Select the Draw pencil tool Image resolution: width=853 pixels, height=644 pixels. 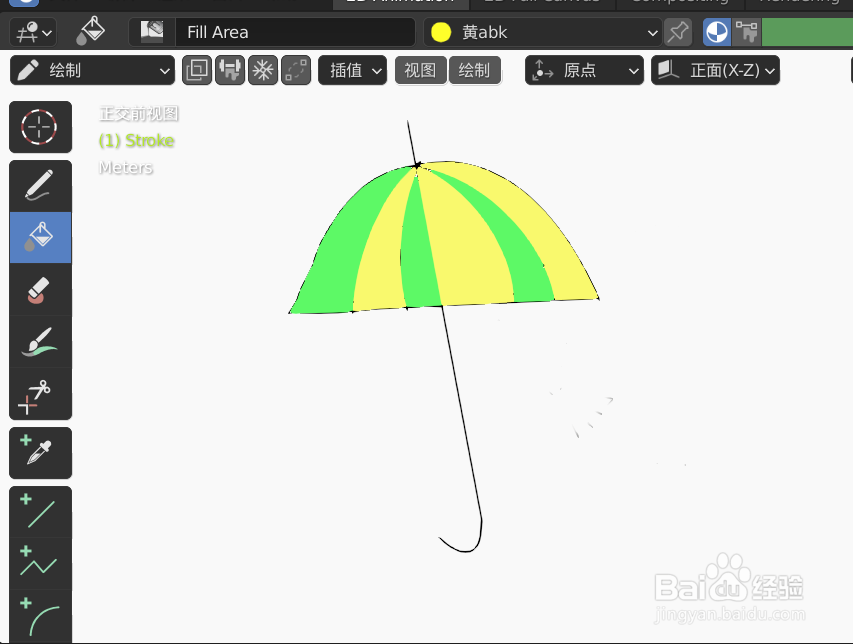pos(40,185)
